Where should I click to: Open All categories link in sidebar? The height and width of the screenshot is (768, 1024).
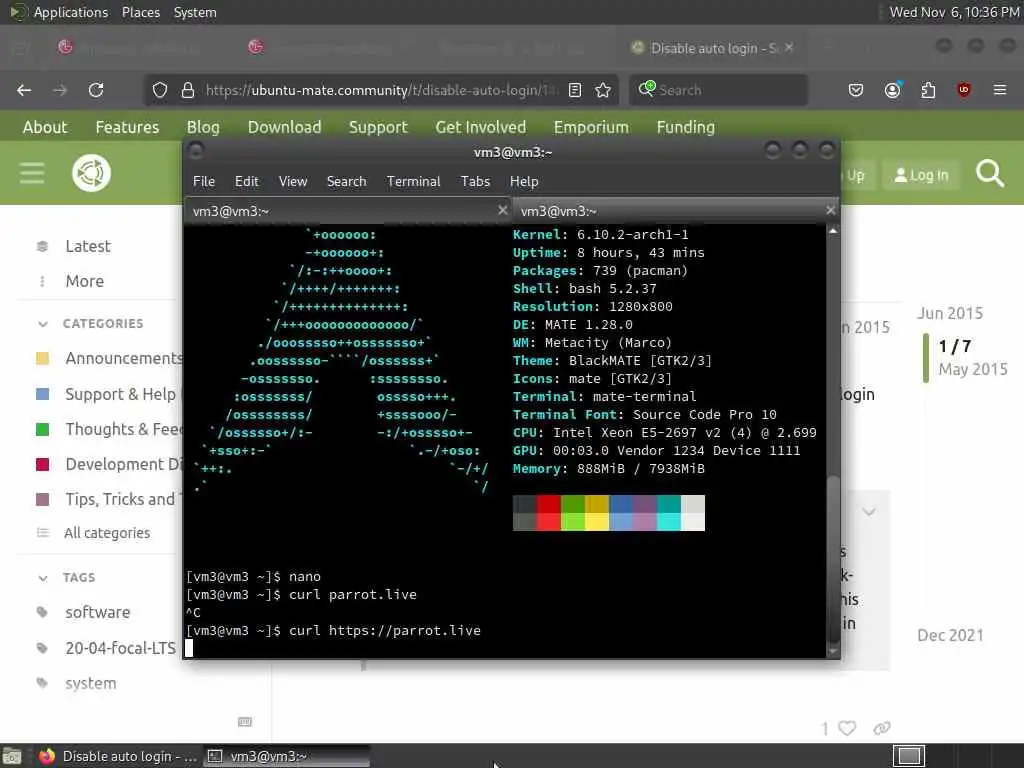pyautogui.click(x=107, y=533)
